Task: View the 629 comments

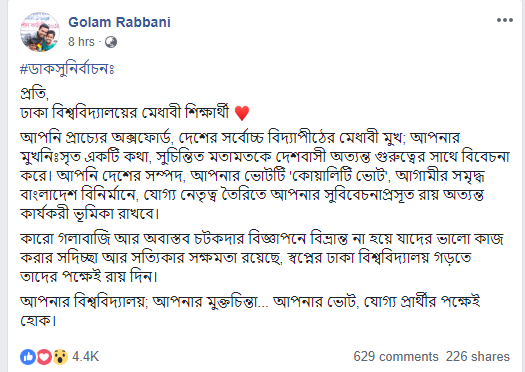Action: pos(396,357)
